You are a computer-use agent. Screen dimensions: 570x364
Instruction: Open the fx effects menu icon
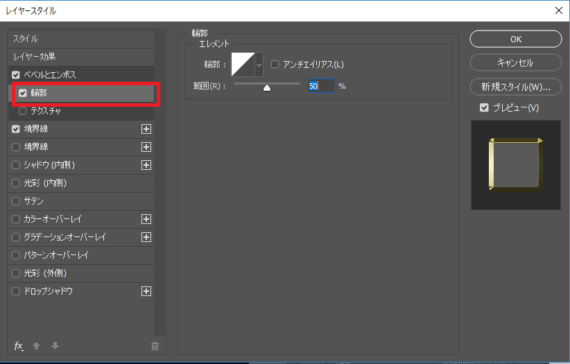tap(19, 346)
